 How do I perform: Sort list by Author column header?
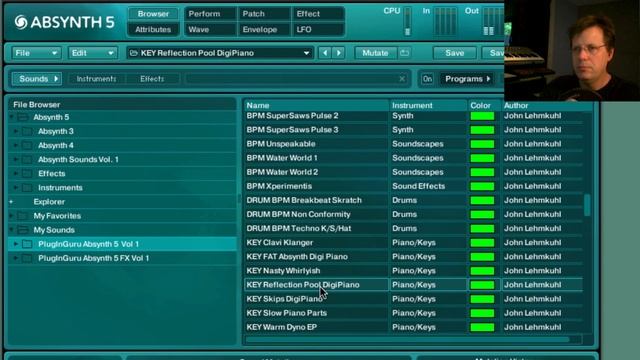(547, 105)
